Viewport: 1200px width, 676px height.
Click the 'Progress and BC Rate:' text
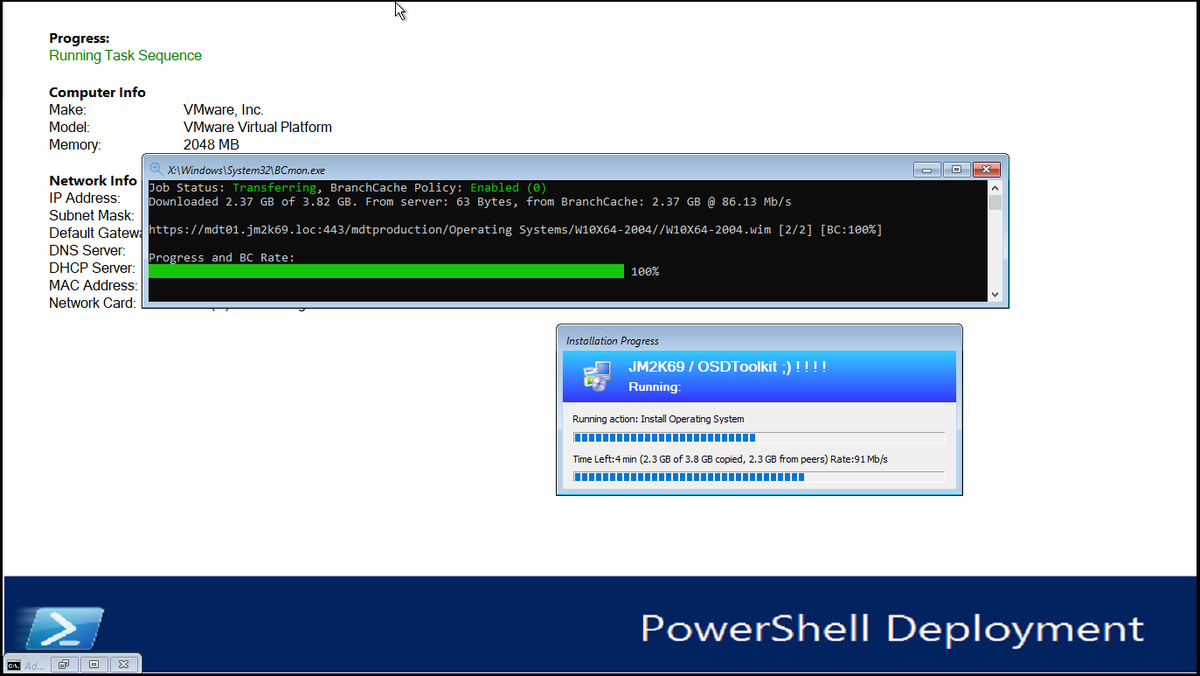point(222,258)
